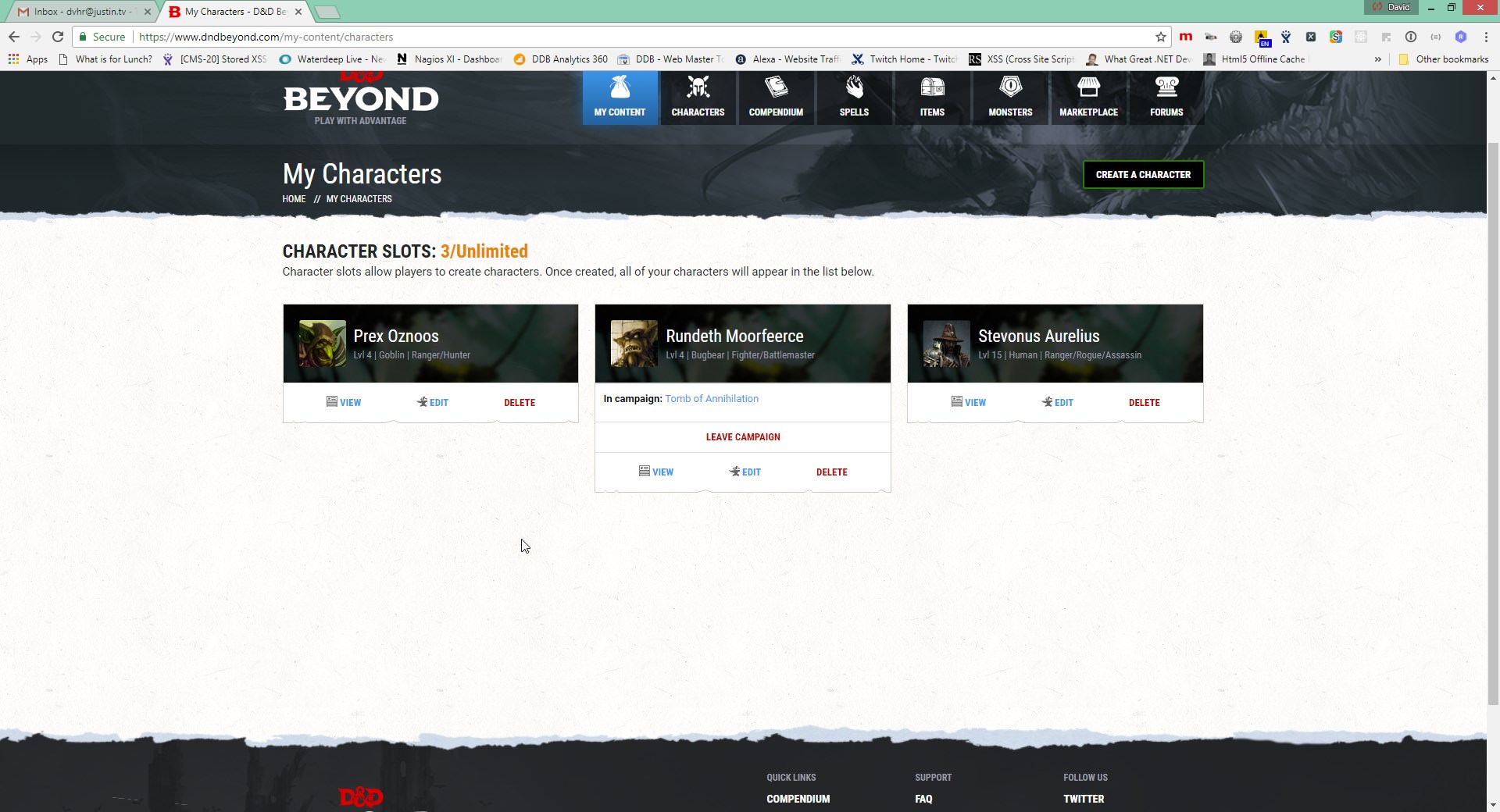Open Prex Oznoos goblin portrait

[322, 344]
